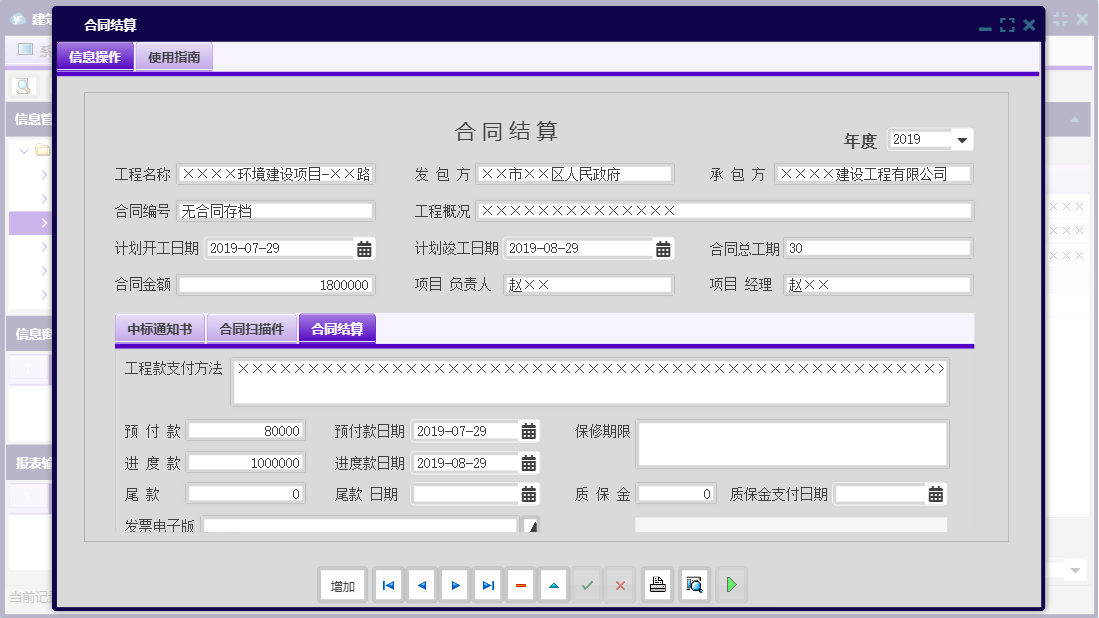Go to the next record
The width and height of the screenshot is (1099, 618).
(x=455, y=585)
